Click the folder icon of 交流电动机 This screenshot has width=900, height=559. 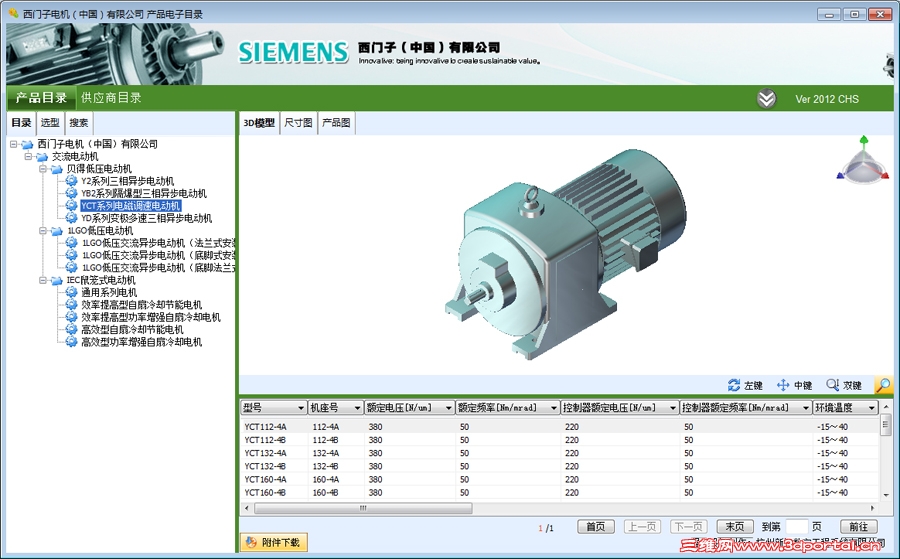point(42,156)
